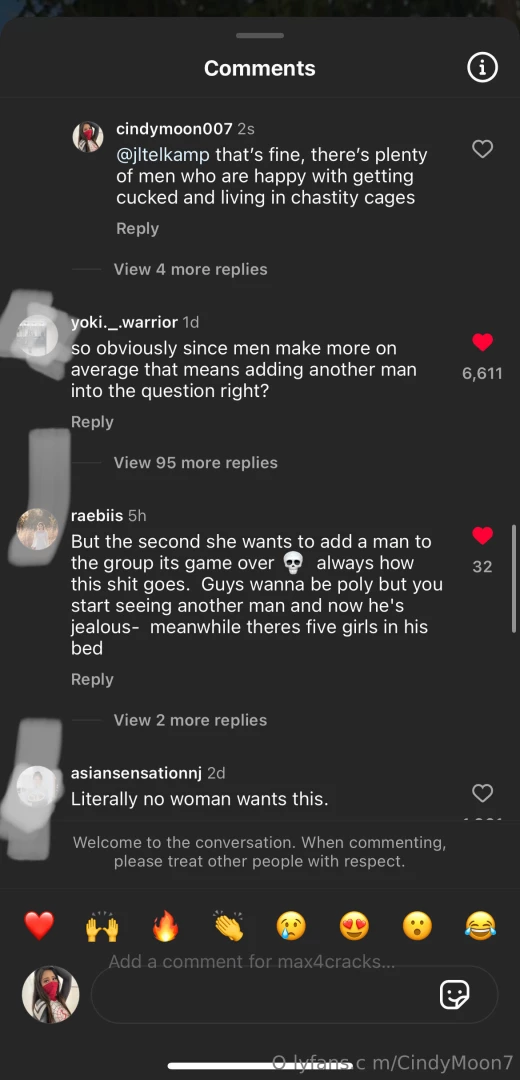Insert the crying face emoji

291,926
